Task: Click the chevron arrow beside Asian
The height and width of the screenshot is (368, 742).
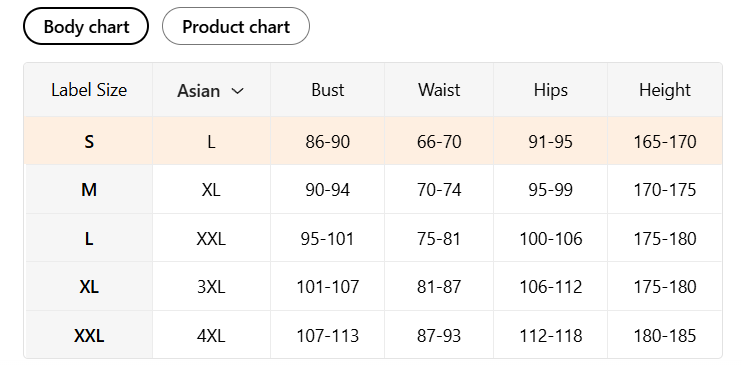Action: (x=237, y=91)
